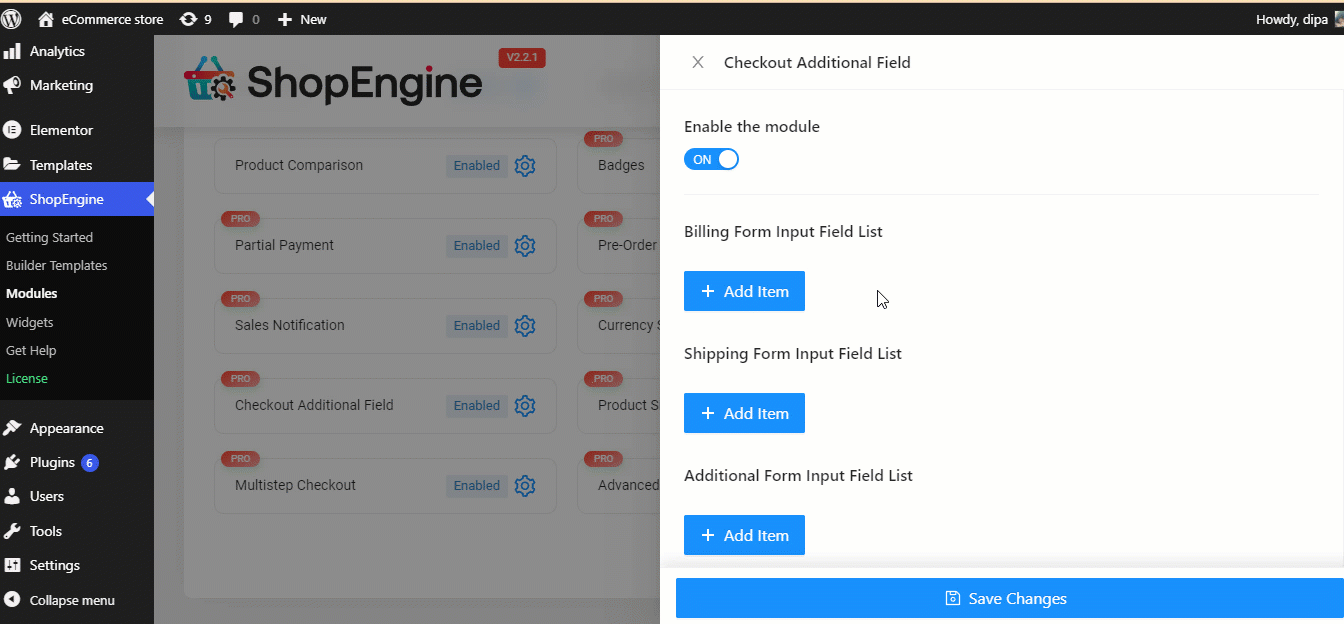
Task: Open the Modules submenu
Action: click(31, 293)
